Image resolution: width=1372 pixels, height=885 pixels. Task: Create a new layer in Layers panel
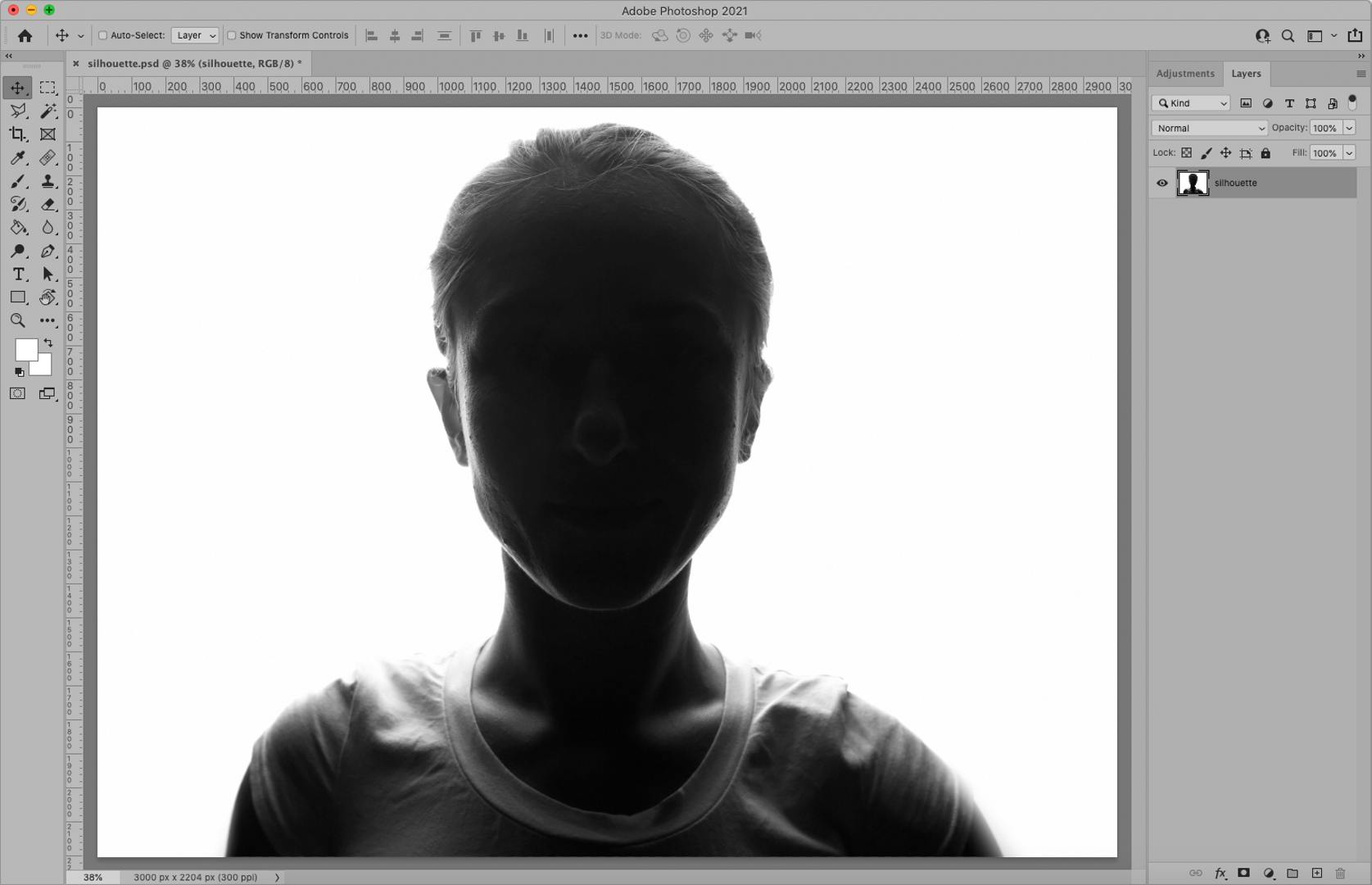tap(1316, 874)
